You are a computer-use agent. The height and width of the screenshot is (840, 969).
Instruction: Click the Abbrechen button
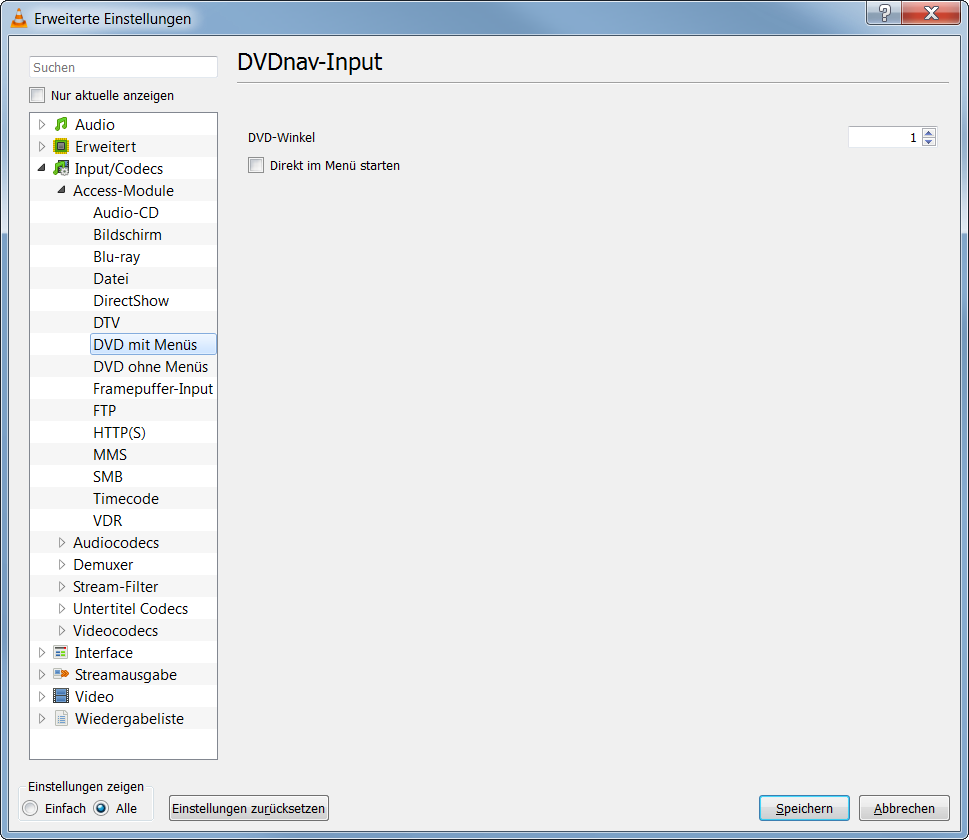pyautogui.click(x=903, y=808)
